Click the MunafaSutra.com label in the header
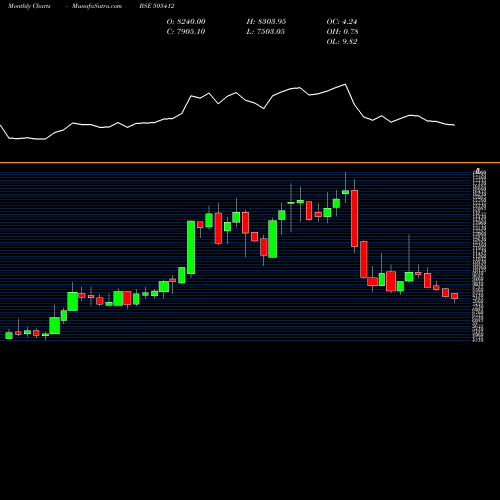The image size is (500, 500). point(97,6)
